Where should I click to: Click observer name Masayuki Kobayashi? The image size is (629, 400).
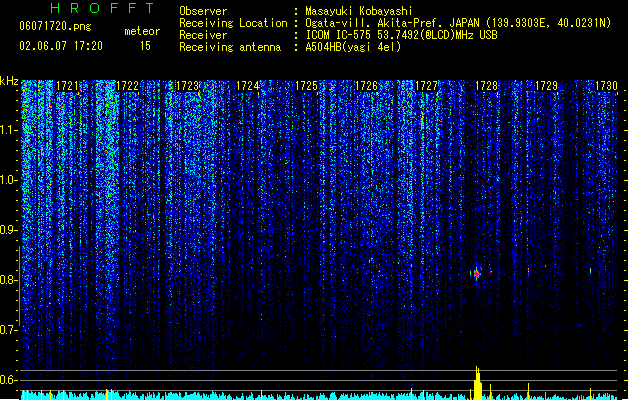pyautogui.click(x=359, y=11)
